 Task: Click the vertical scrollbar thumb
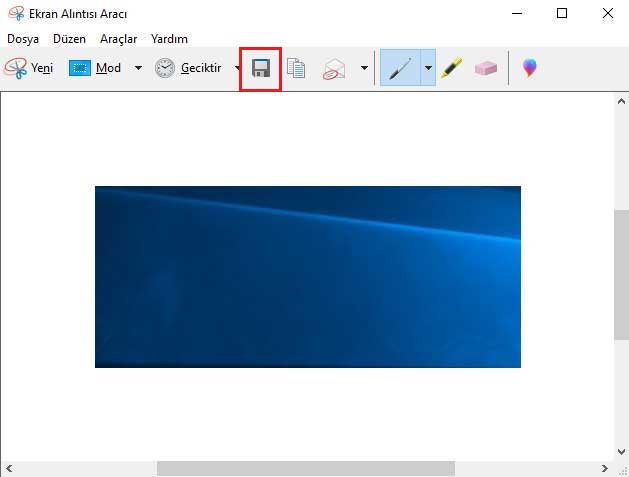(621, 275)
